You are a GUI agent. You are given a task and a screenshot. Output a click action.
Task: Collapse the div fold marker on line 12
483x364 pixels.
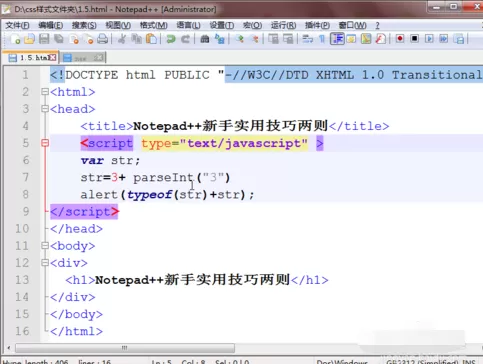pos(45,263)
